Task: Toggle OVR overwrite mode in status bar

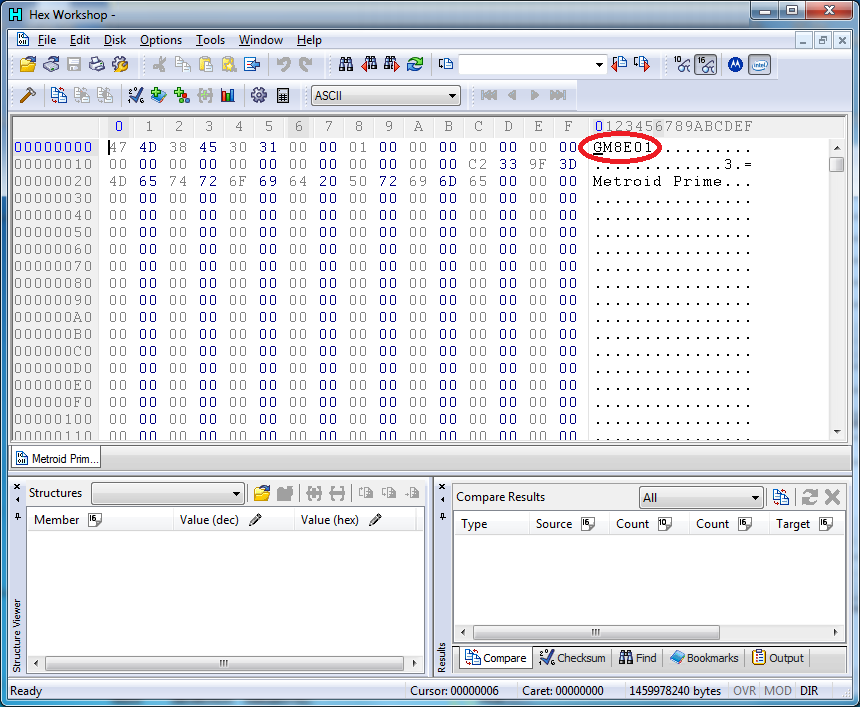Action: [744, 691]
